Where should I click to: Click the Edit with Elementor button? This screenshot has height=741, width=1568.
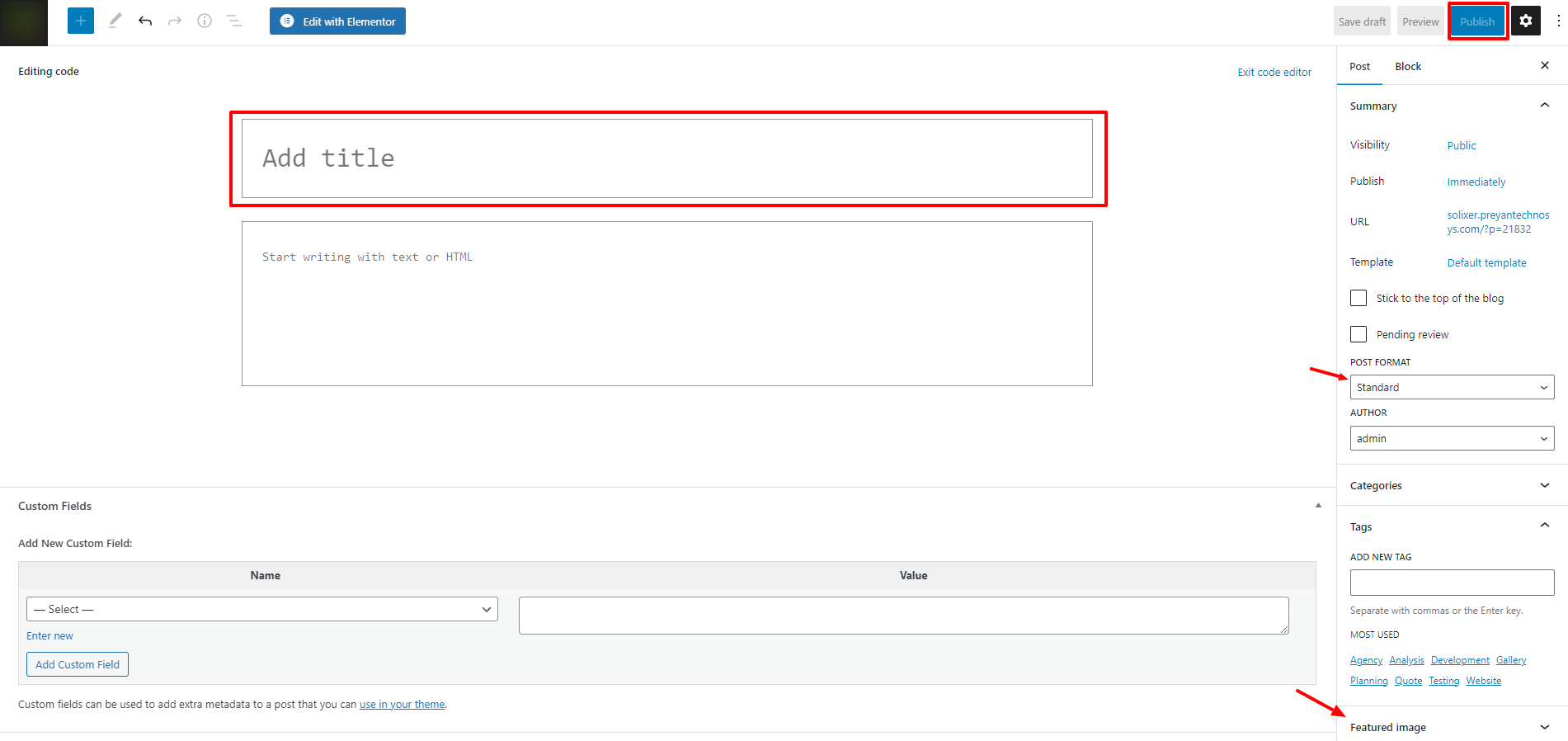tap(337, 21)
